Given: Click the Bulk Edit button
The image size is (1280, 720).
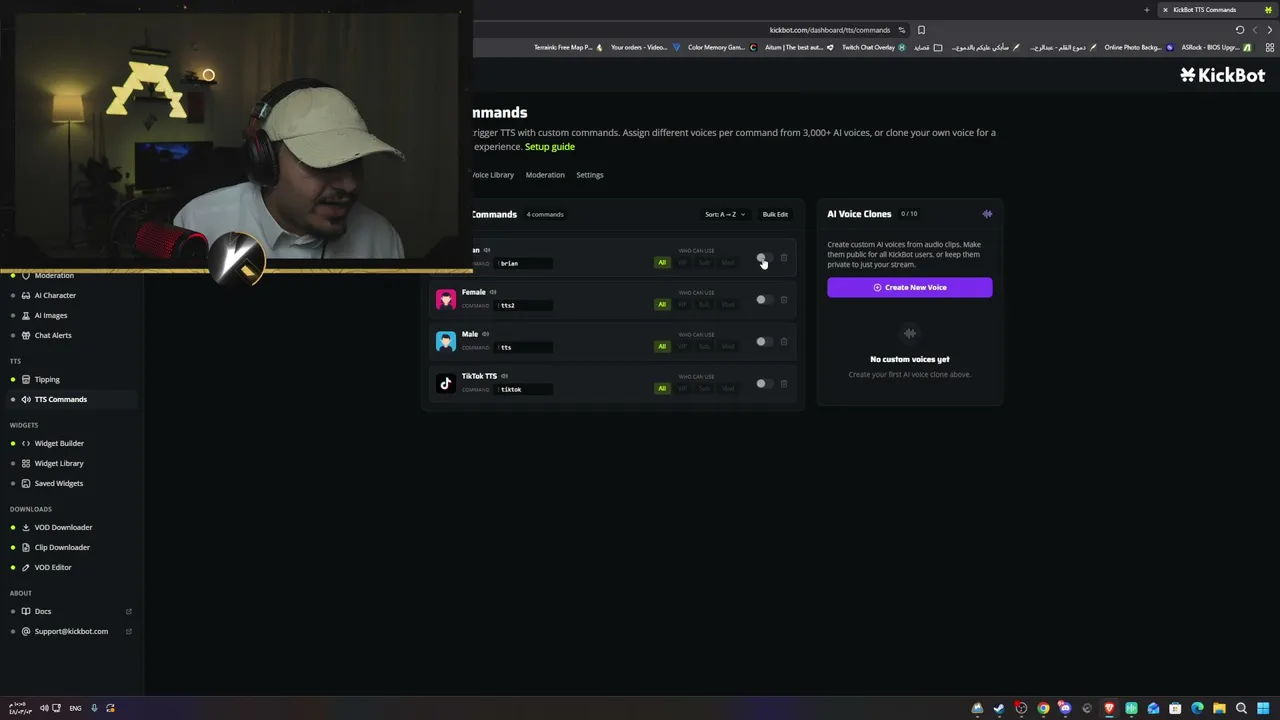Looking at the screenshot, I should [775, 214].
